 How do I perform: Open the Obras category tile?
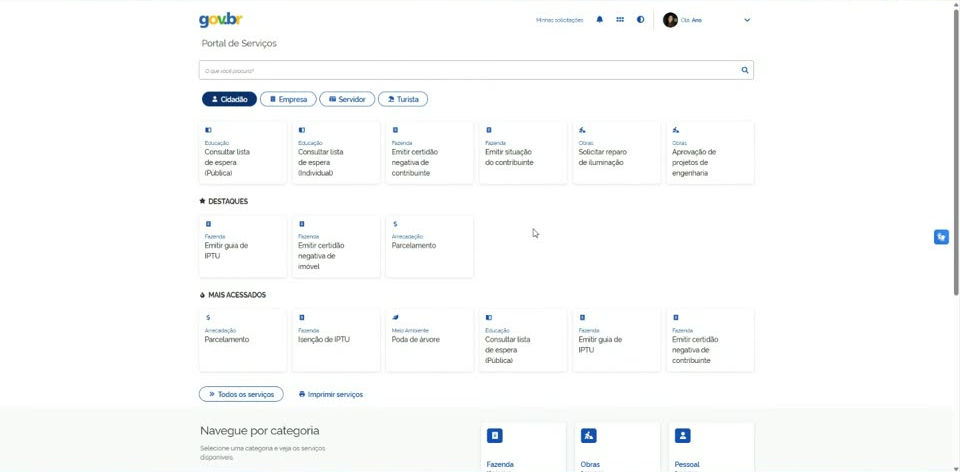(617, 448)
